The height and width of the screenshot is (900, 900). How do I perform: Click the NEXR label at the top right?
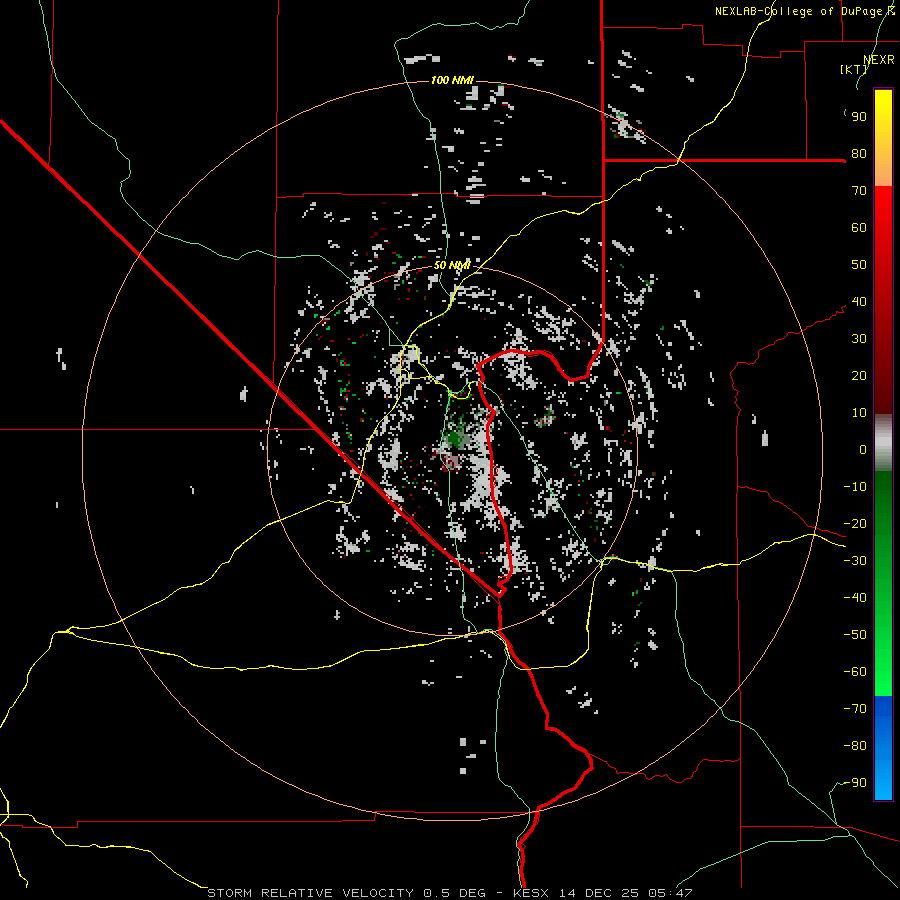coord(879,60)
